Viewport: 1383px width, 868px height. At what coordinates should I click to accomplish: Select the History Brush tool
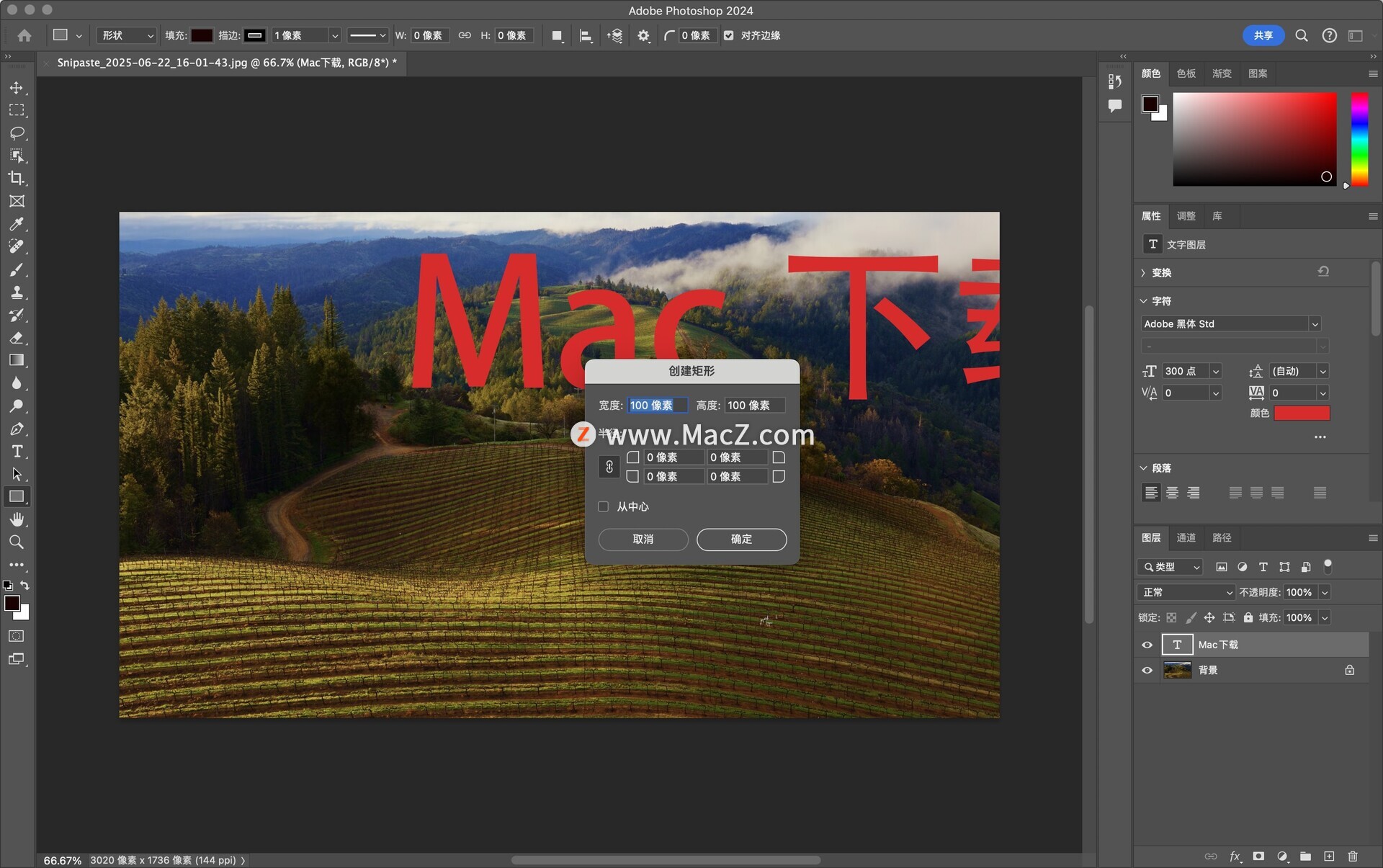16,315
